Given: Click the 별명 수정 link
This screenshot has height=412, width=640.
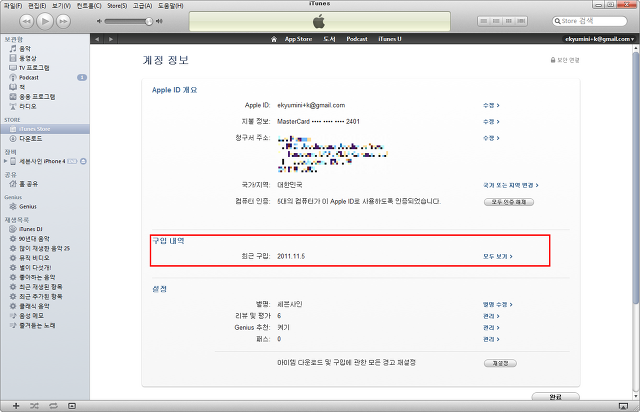Looking at the screenshot, I should pyautogui.click(x=498, y=305).
